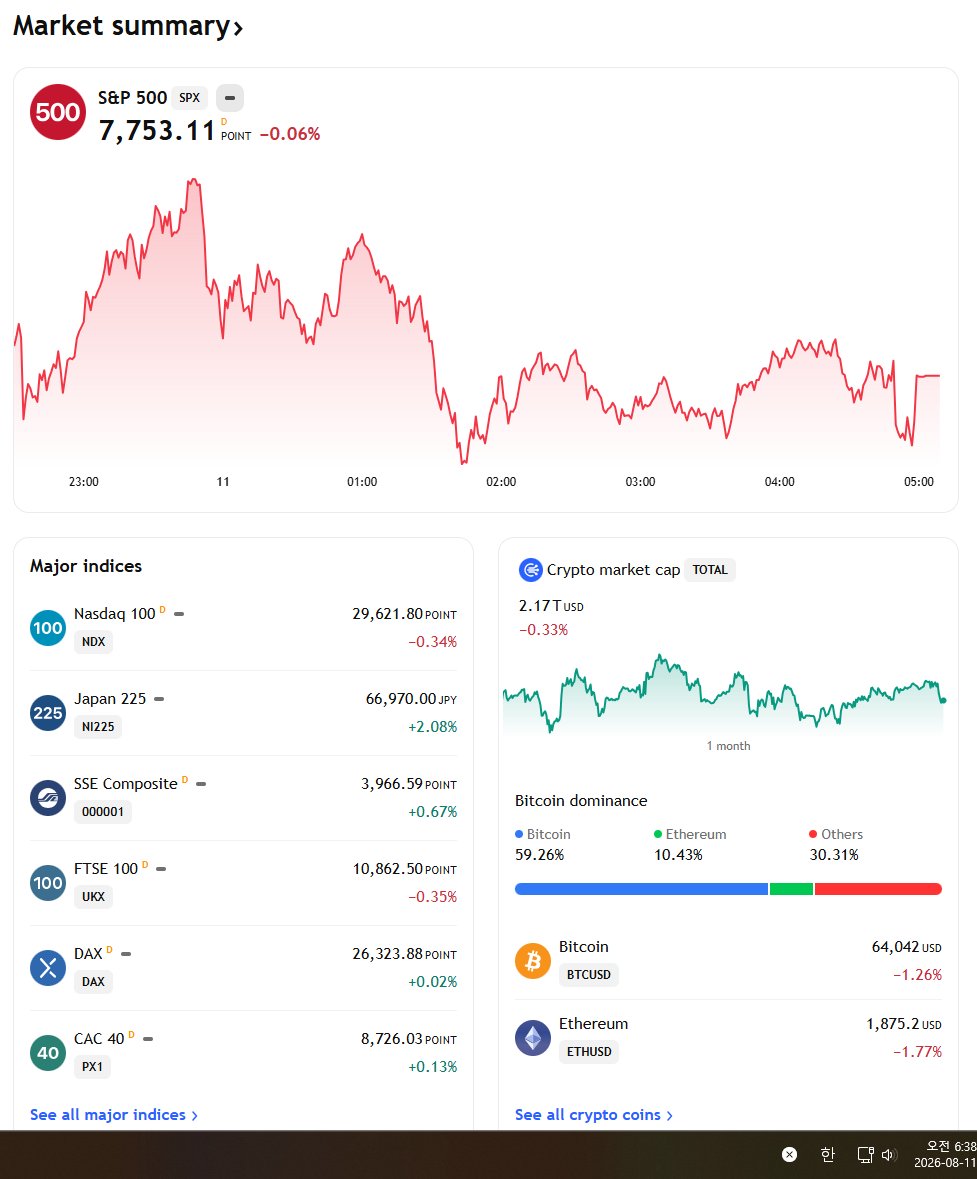The width and height of the screenshot is (977, 1179).
Task: Click the Japan 225 round logo icon
Action: pos(48,713)
